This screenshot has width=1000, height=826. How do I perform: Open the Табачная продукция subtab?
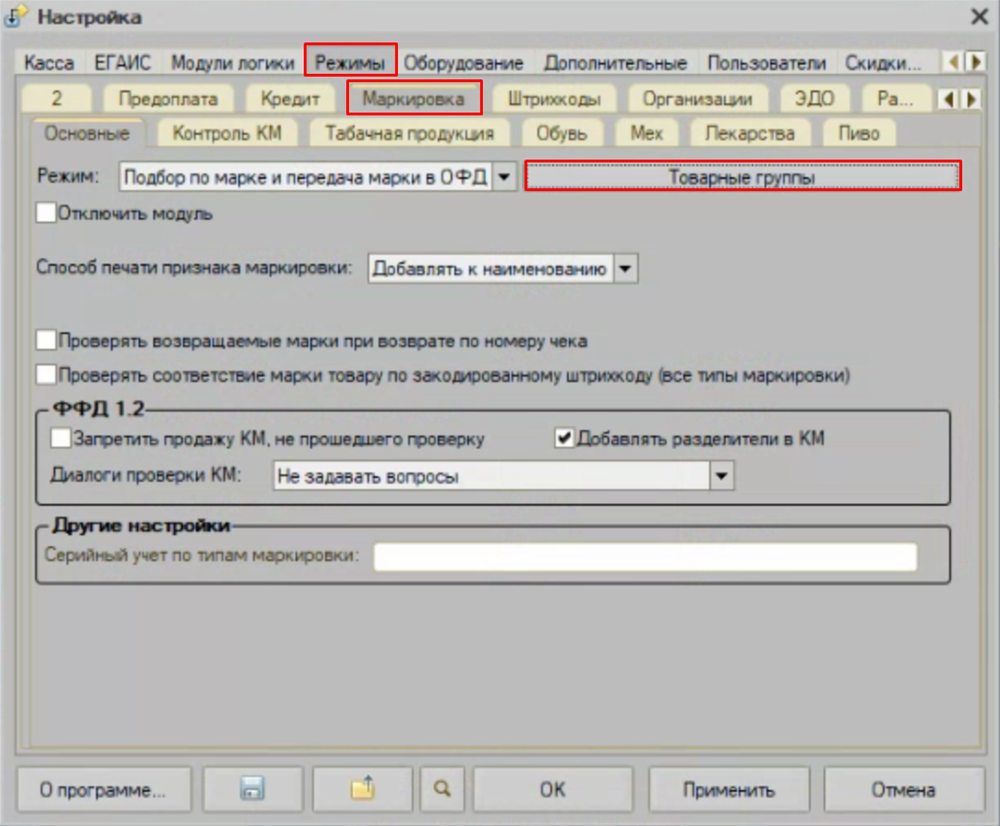click(409, 133)
